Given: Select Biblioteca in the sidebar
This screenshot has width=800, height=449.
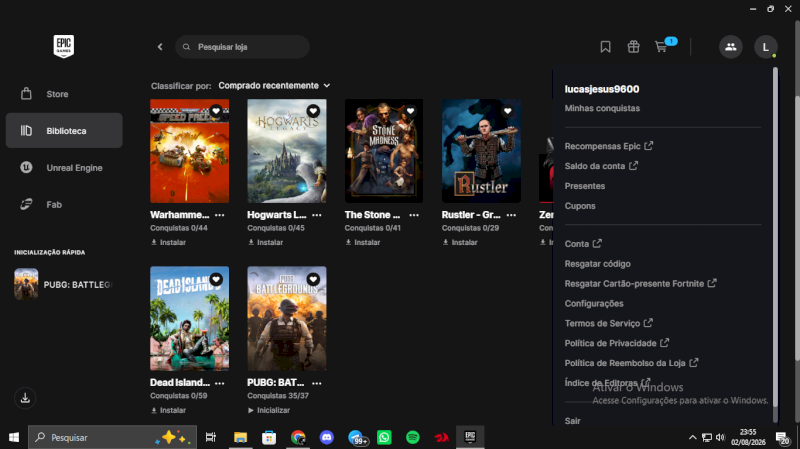Looking at the screenshot, I should coord(64,131).
